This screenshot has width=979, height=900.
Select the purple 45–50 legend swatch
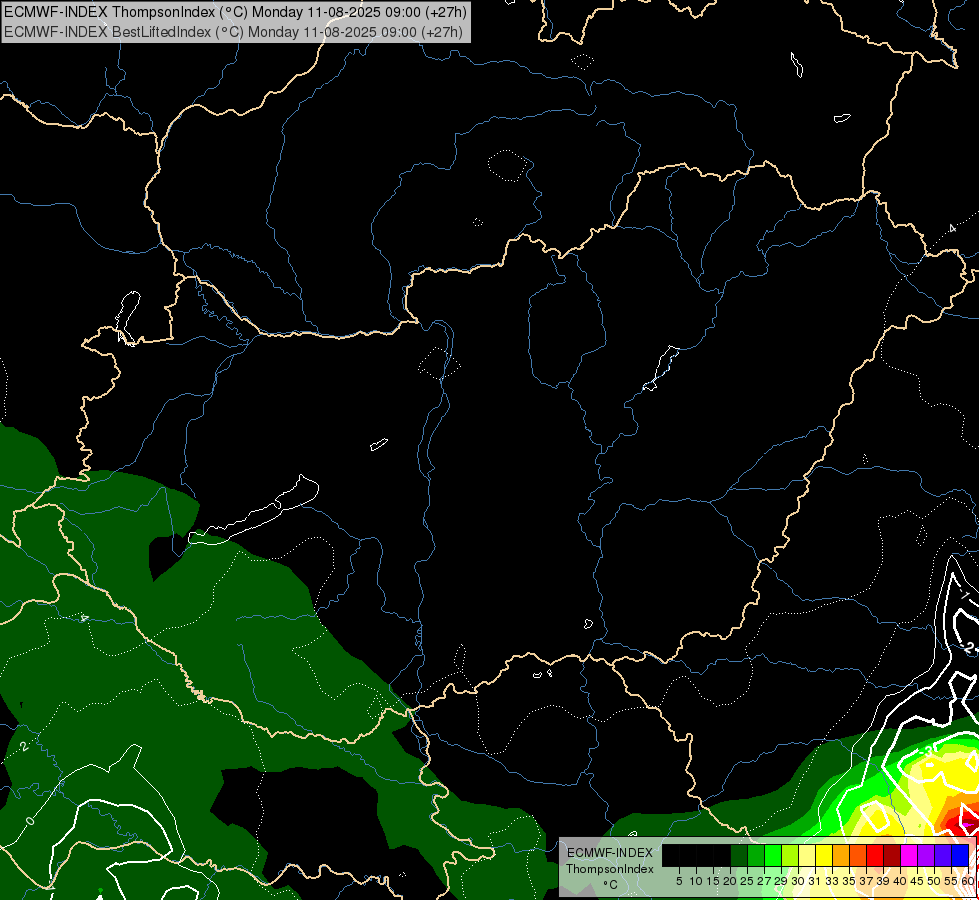pyautogui.click(x=926, y=855)
